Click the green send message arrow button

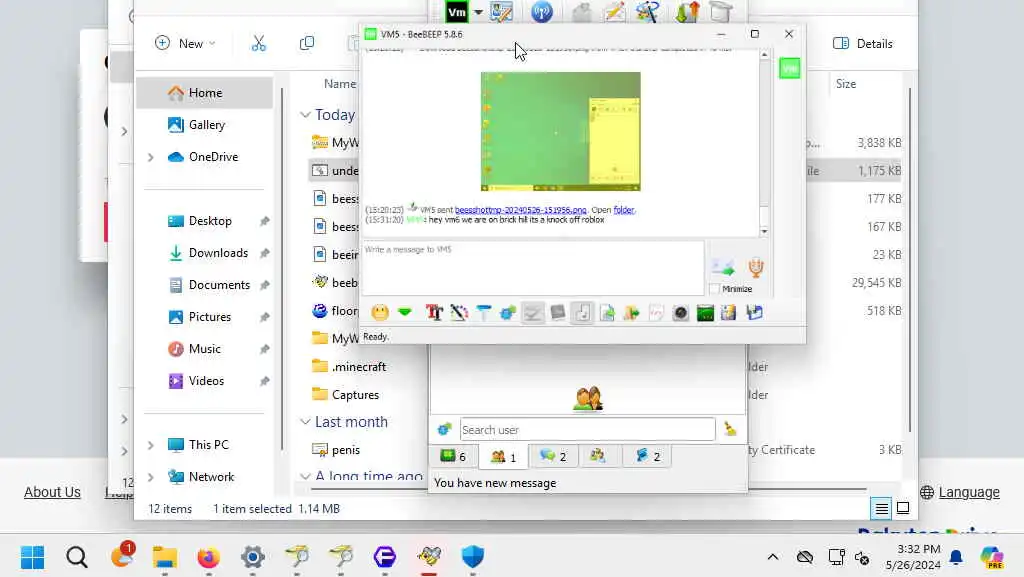723,267
